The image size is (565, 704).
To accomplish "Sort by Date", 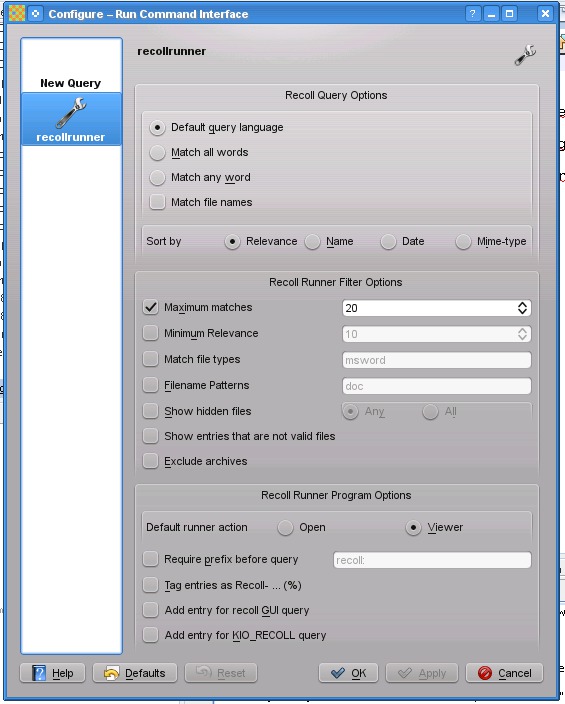I will [x=388, y=242].
